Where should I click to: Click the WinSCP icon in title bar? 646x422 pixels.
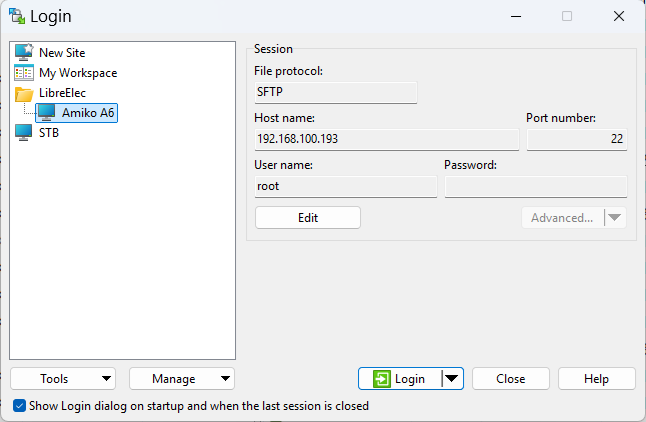(17, 16)
